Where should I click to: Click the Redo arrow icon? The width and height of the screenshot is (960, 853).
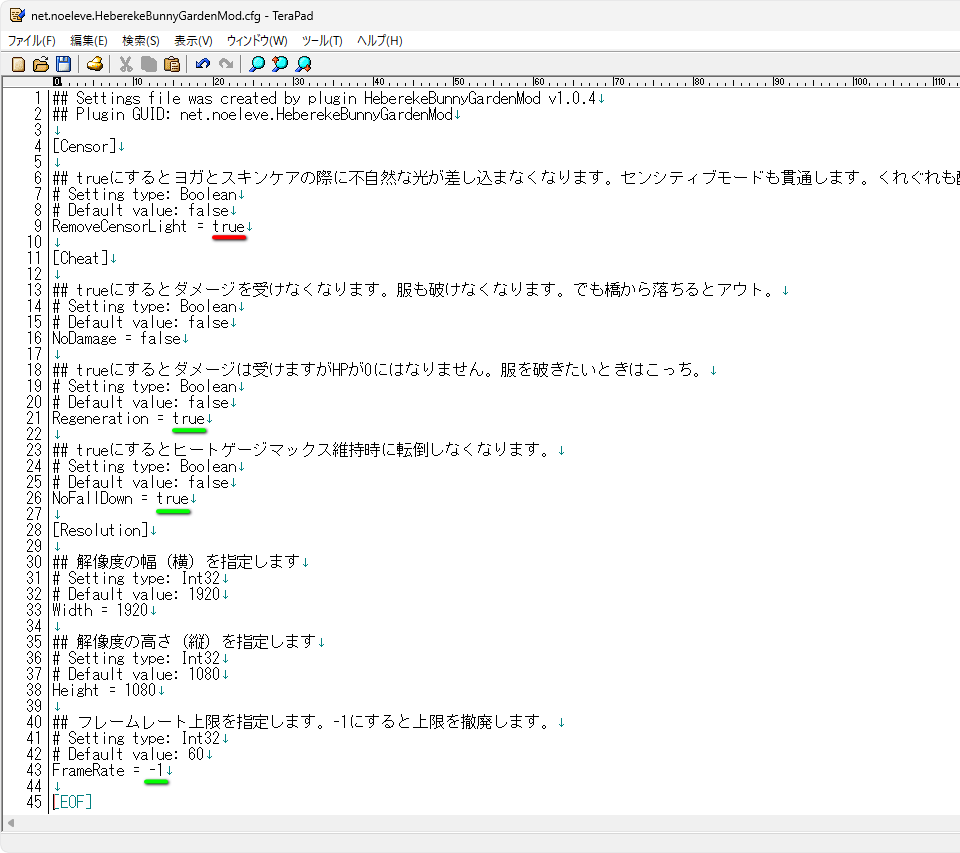226,64
